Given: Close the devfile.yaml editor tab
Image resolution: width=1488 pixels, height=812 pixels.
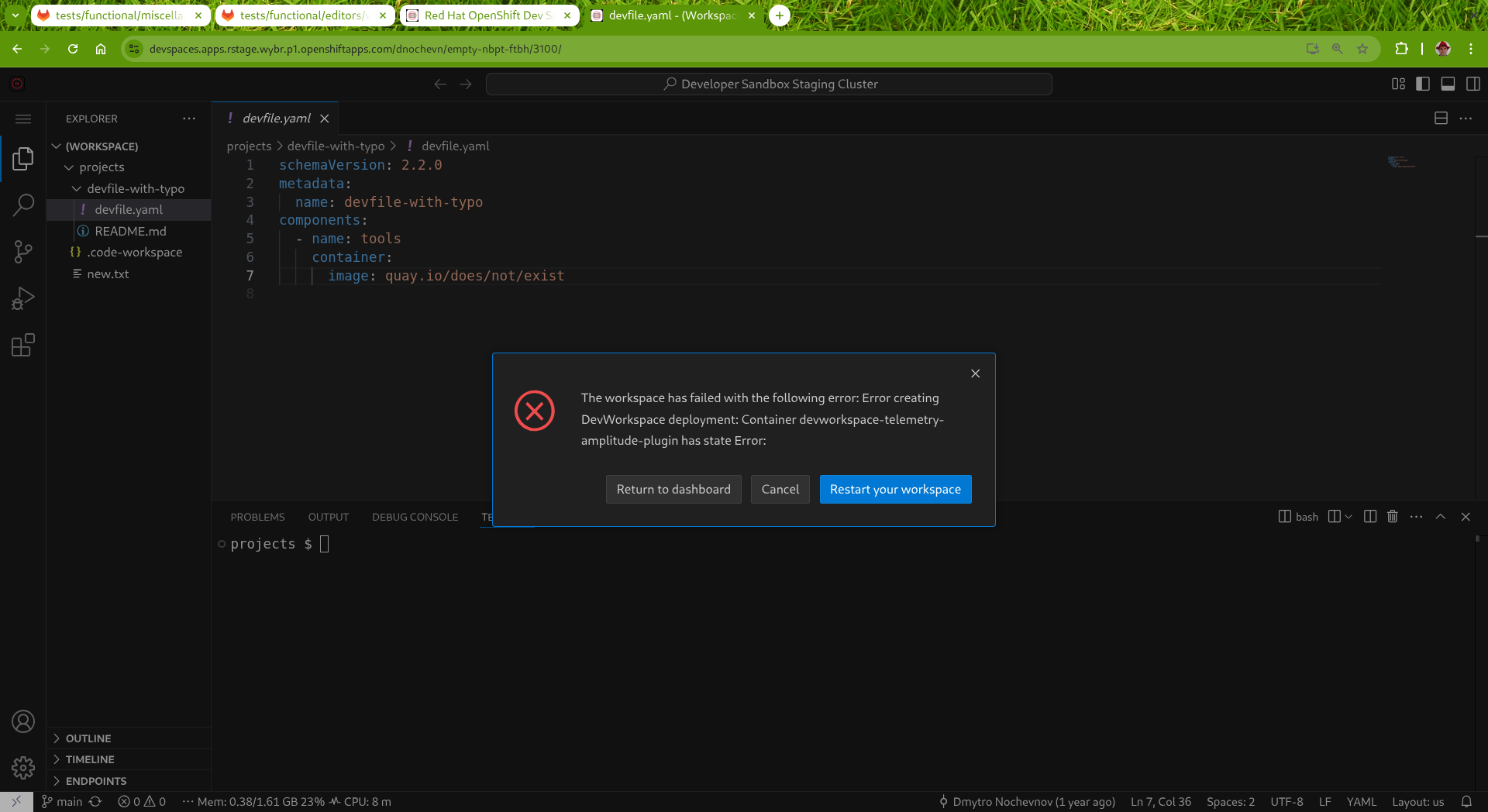Looking at the screenshot, I should [x=325, y=119].
